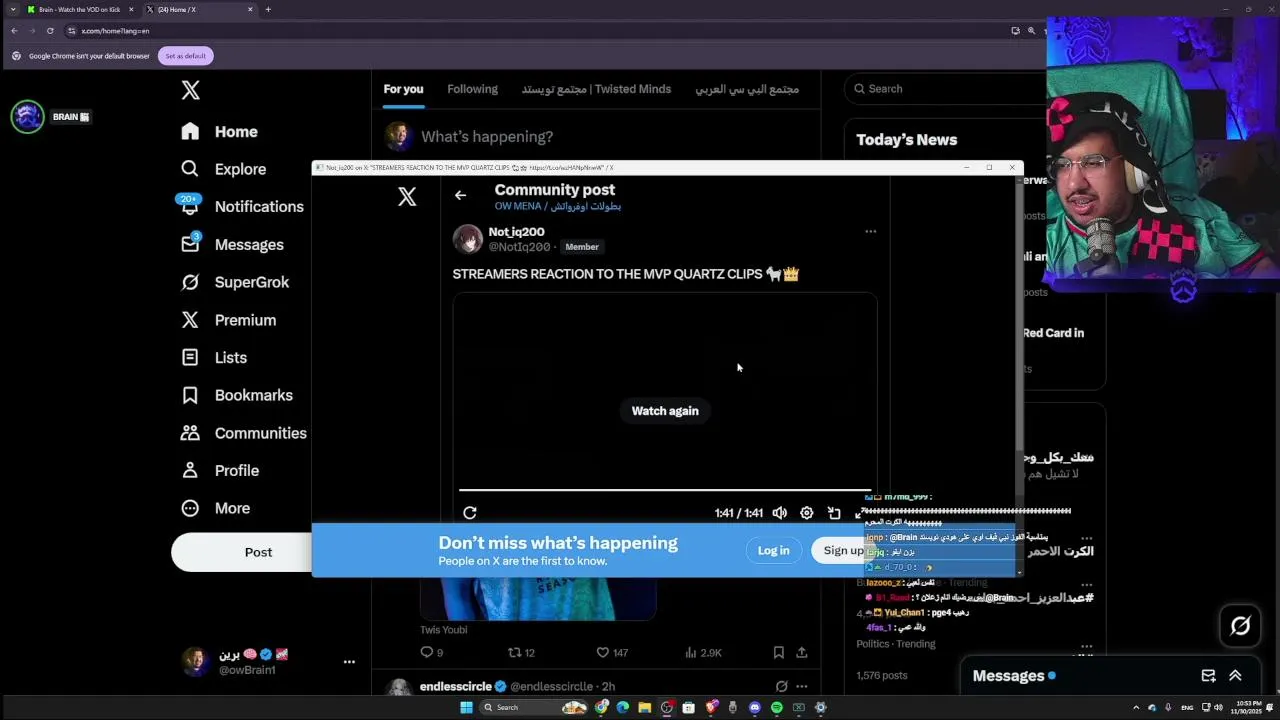Open a new browser tab
The image size is (1280, 720).
click(268, 9)
